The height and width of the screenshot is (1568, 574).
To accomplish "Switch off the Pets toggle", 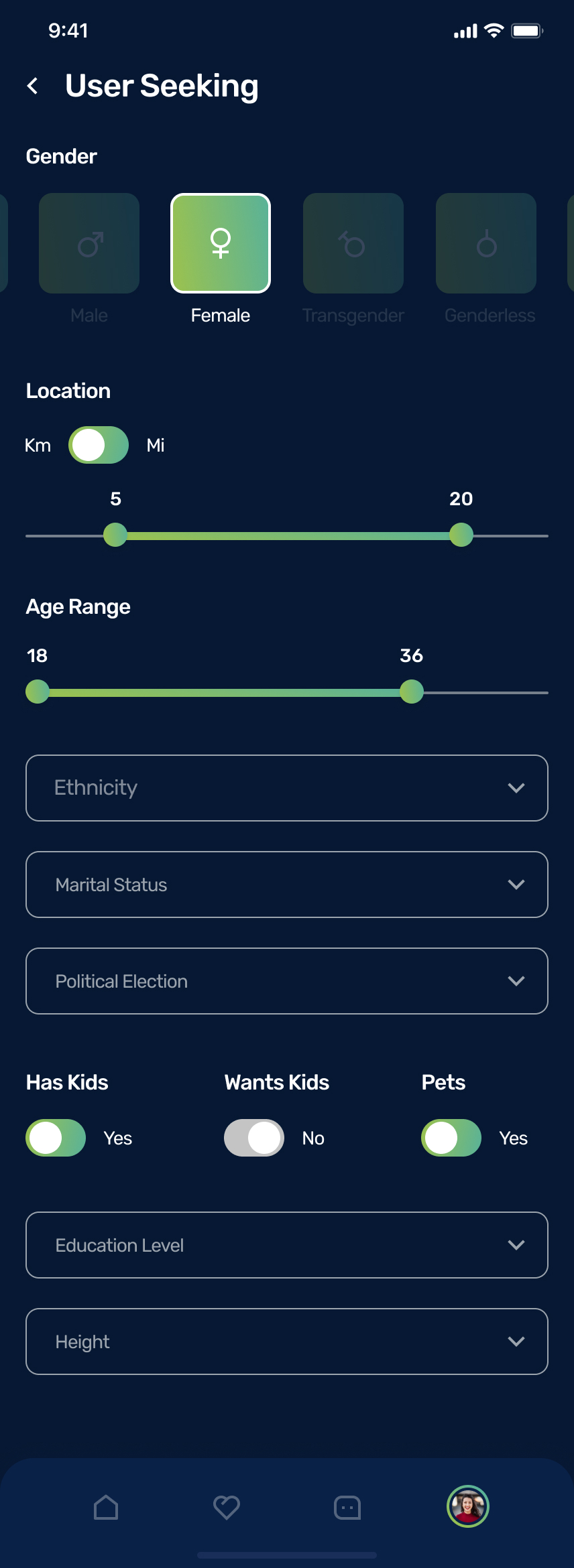I will pos(451,1138).
